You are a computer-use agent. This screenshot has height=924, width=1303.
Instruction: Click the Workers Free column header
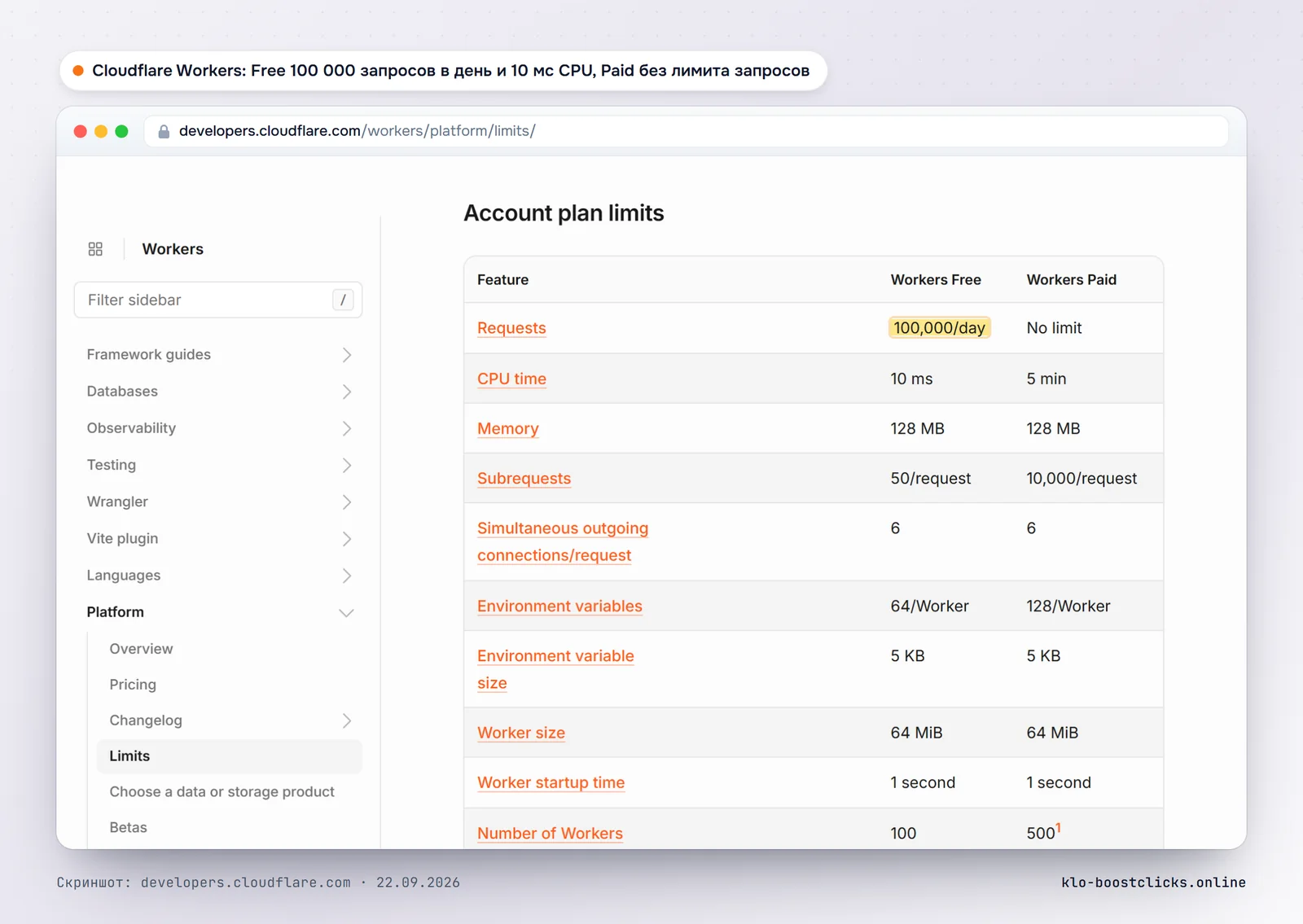tap(936, 280)
